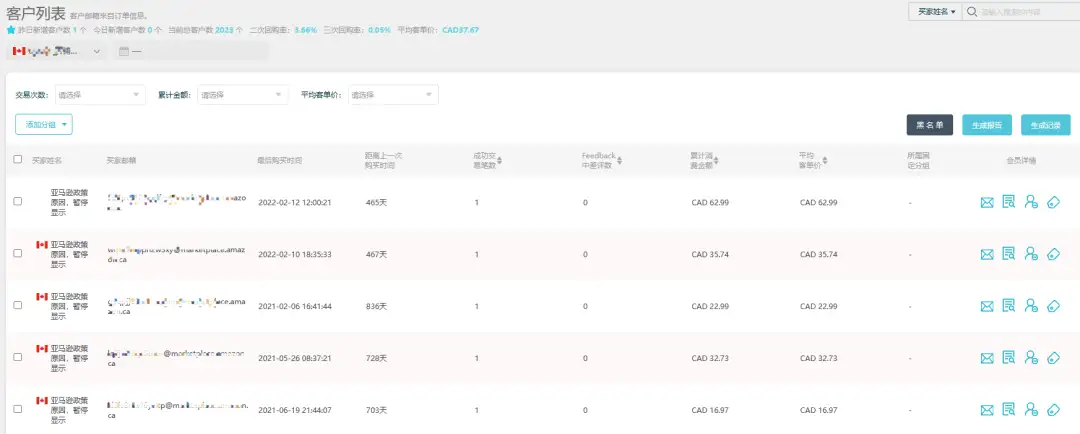Sort by 平均客单价 column header arrows
The height and width of the screenshot is (434, 1080).
point(824,161)
